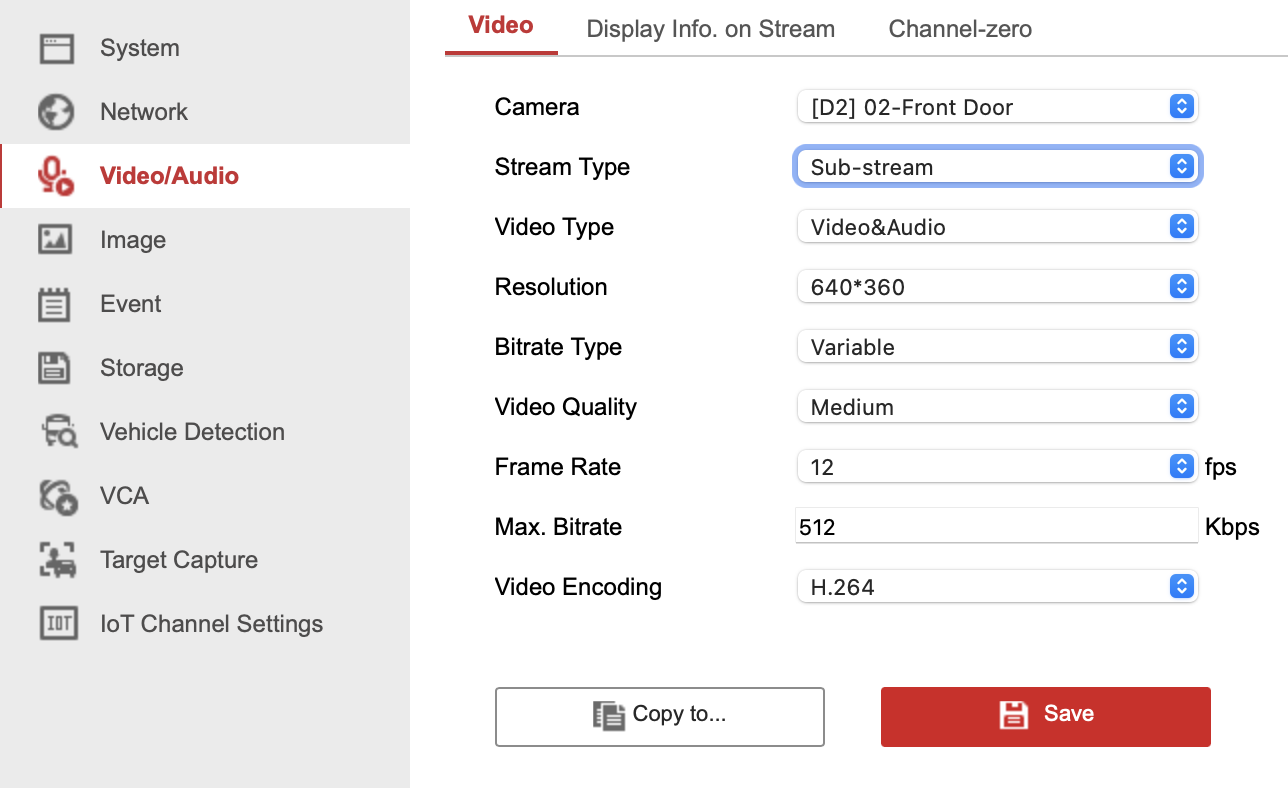Open the Frame Rate dropdown

(997, 467)
